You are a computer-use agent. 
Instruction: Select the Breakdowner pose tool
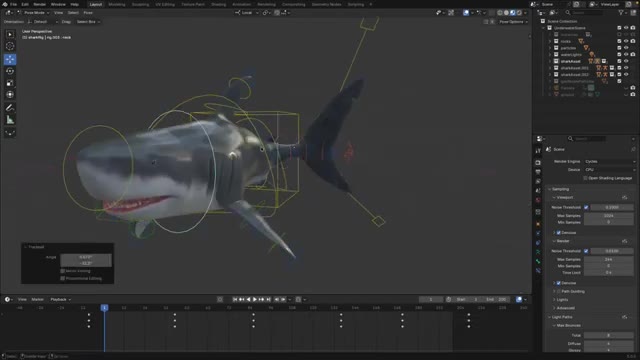pos(10,132)
